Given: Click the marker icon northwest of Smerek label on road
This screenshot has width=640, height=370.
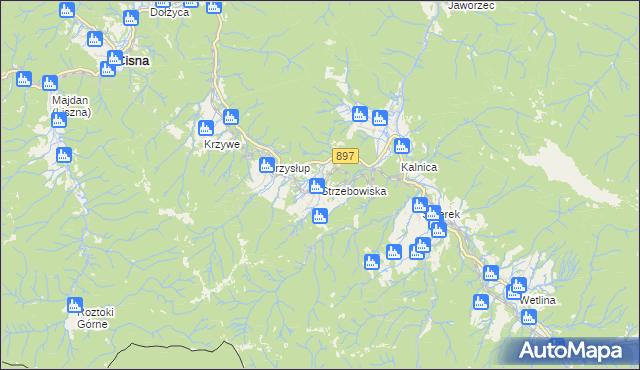Looking at the screenshot, I should [420, 205].
